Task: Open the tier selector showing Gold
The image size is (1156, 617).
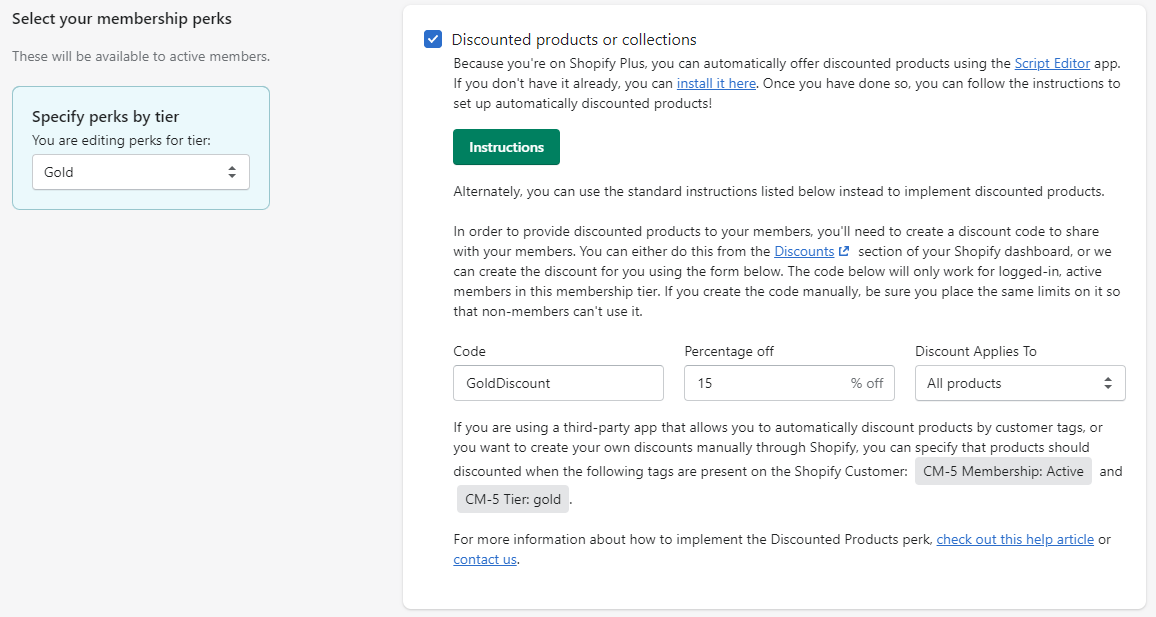Action: 140,172
